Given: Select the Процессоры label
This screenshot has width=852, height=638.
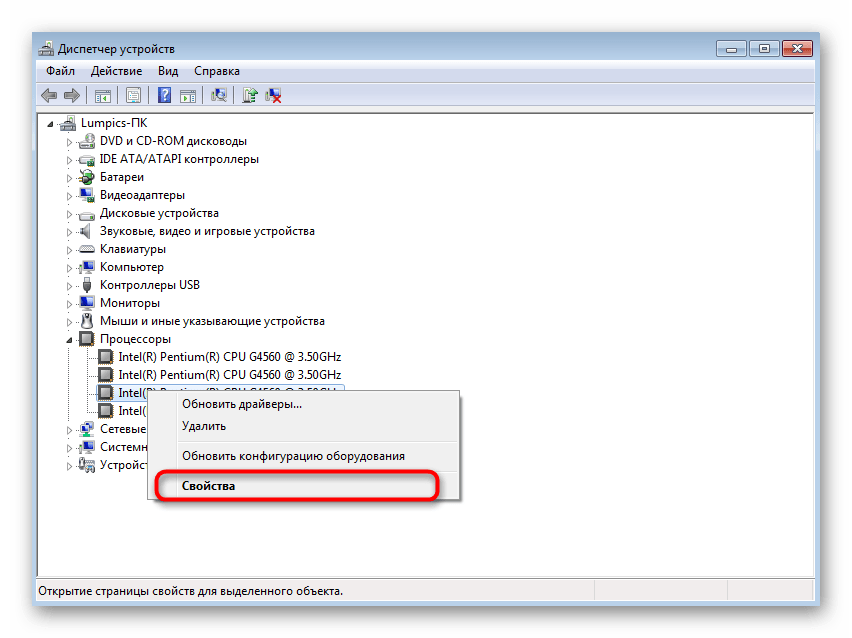Looking at the screenshot, I should 135,339.
